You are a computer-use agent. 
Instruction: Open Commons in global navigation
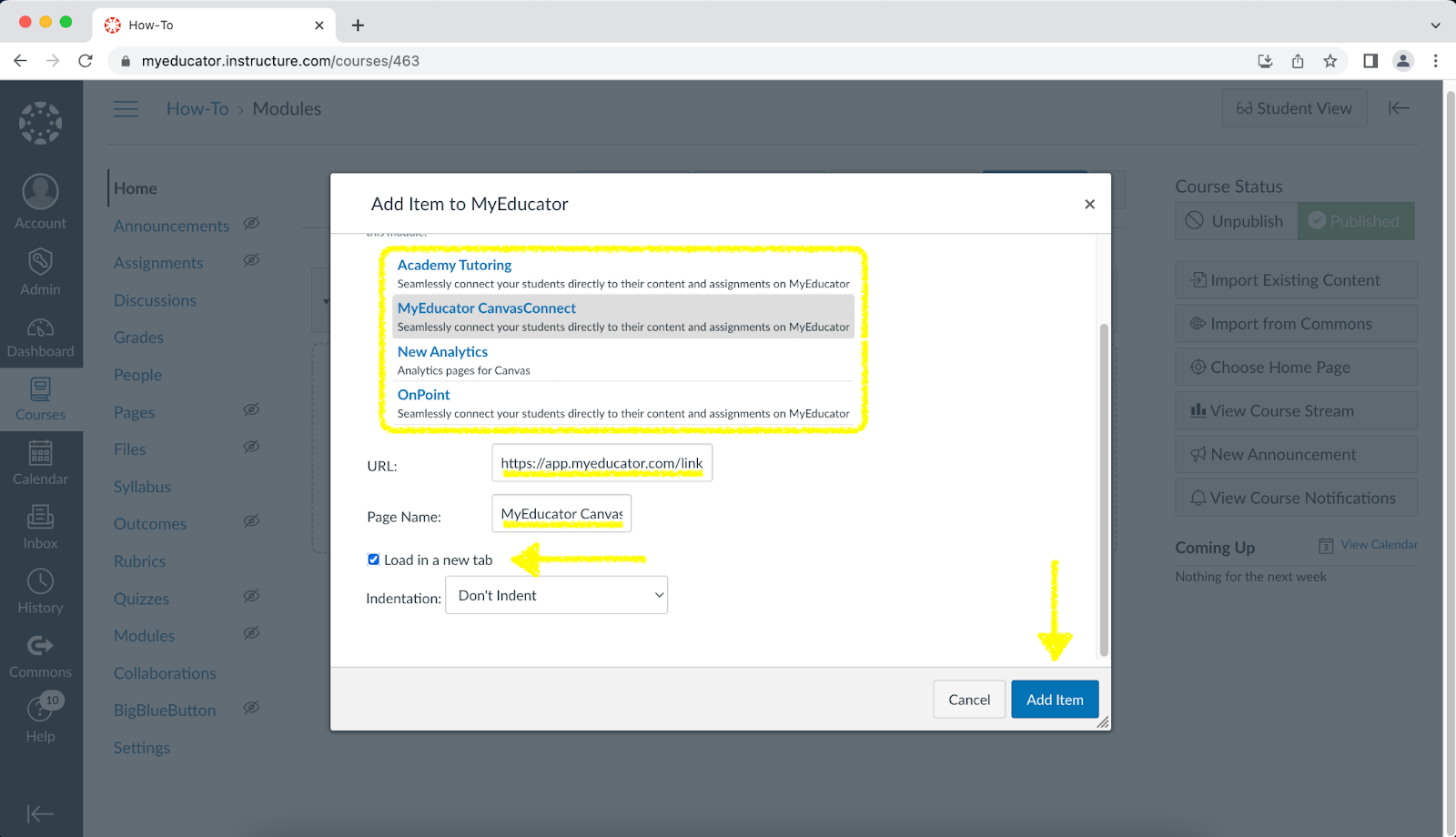point(41,656)
